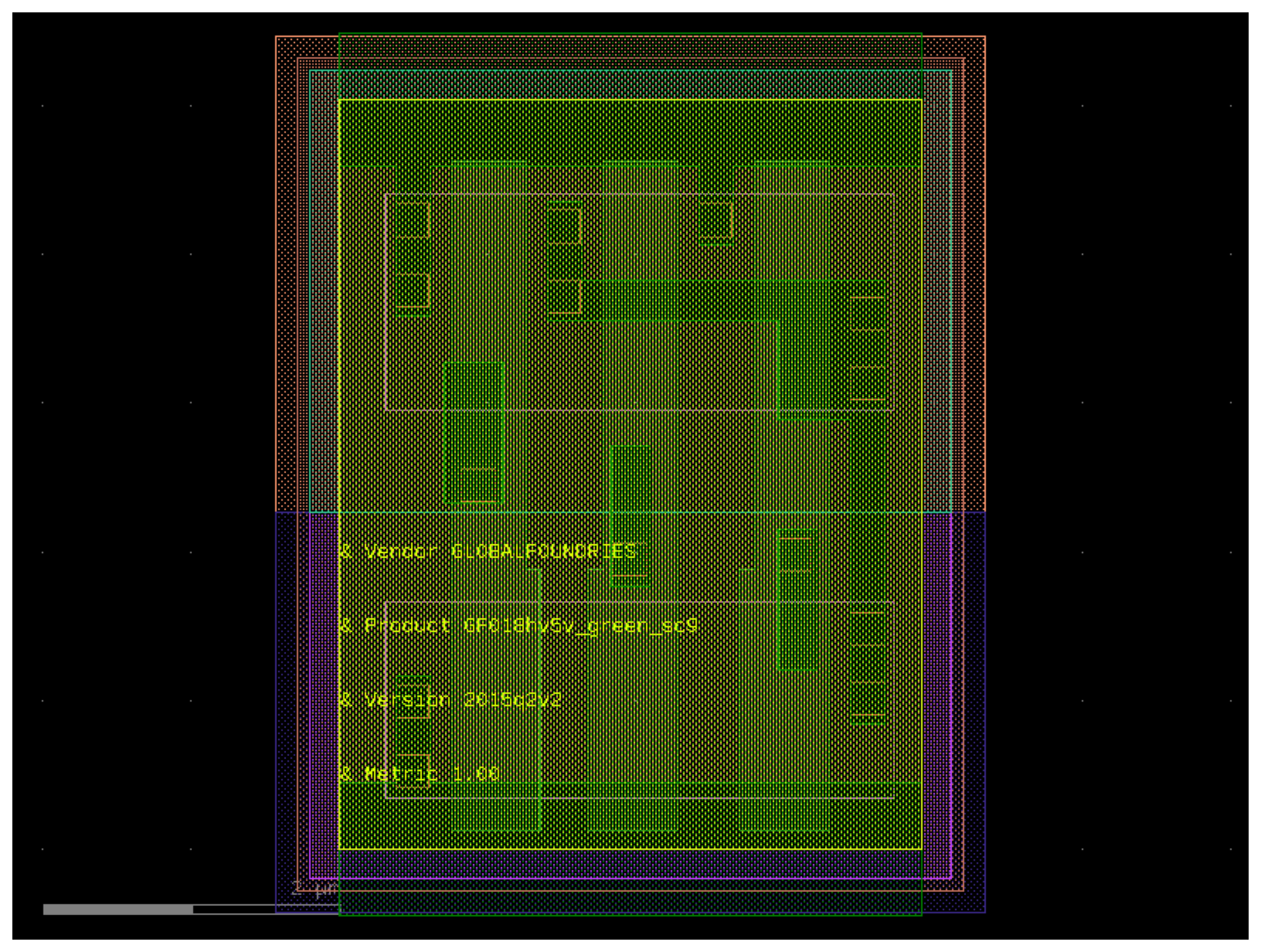Select the '& Product GF018hv5v_green_sc9' text label
The image size is (1261, 952).
coord(518,626)
